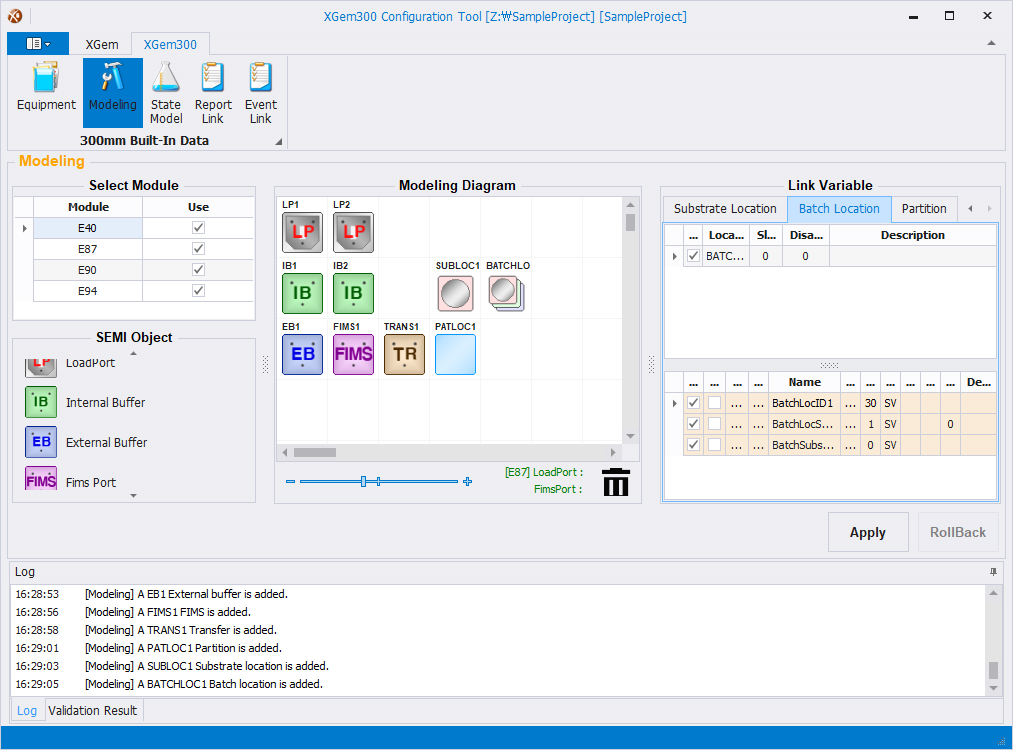This screenshot has height=750, width=1013.
Task: Select the PATLOC1 partition icon
Action: pos(455,354)
